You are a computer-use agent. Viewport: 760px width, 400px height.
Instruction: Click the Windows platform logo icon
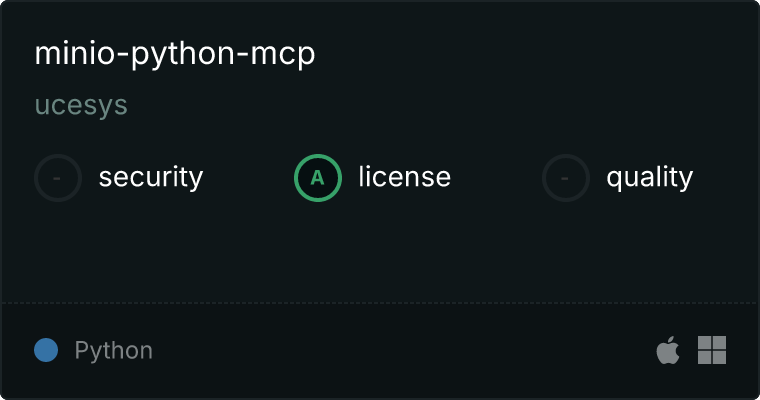(x=712, y=350)
